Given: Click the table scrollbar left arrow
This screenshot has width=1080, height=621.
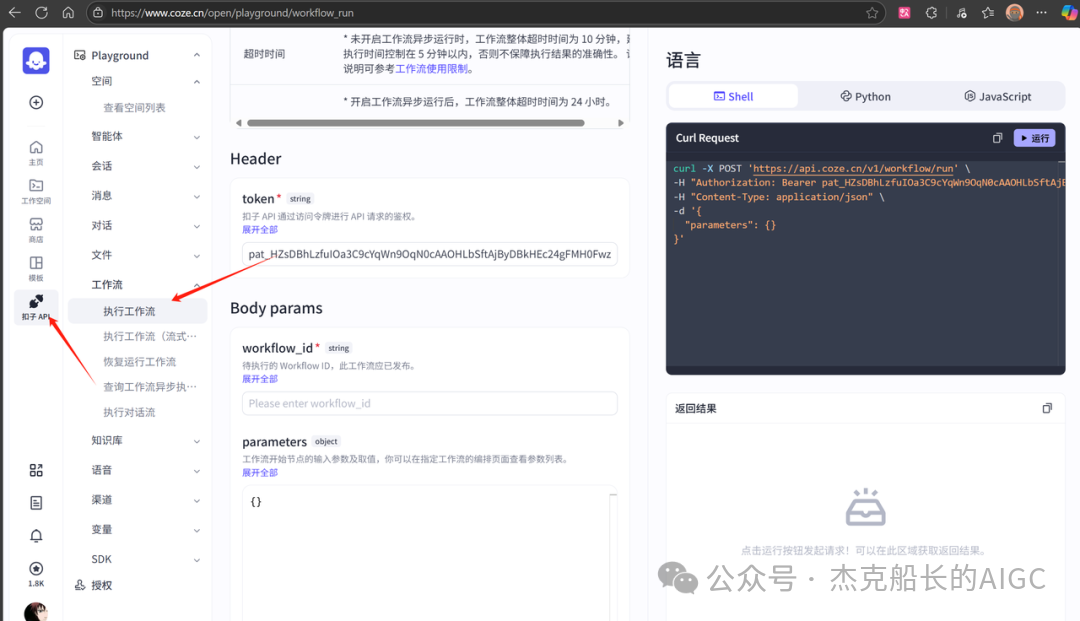Looking at the screenshot, I should [x=238, y=123].
